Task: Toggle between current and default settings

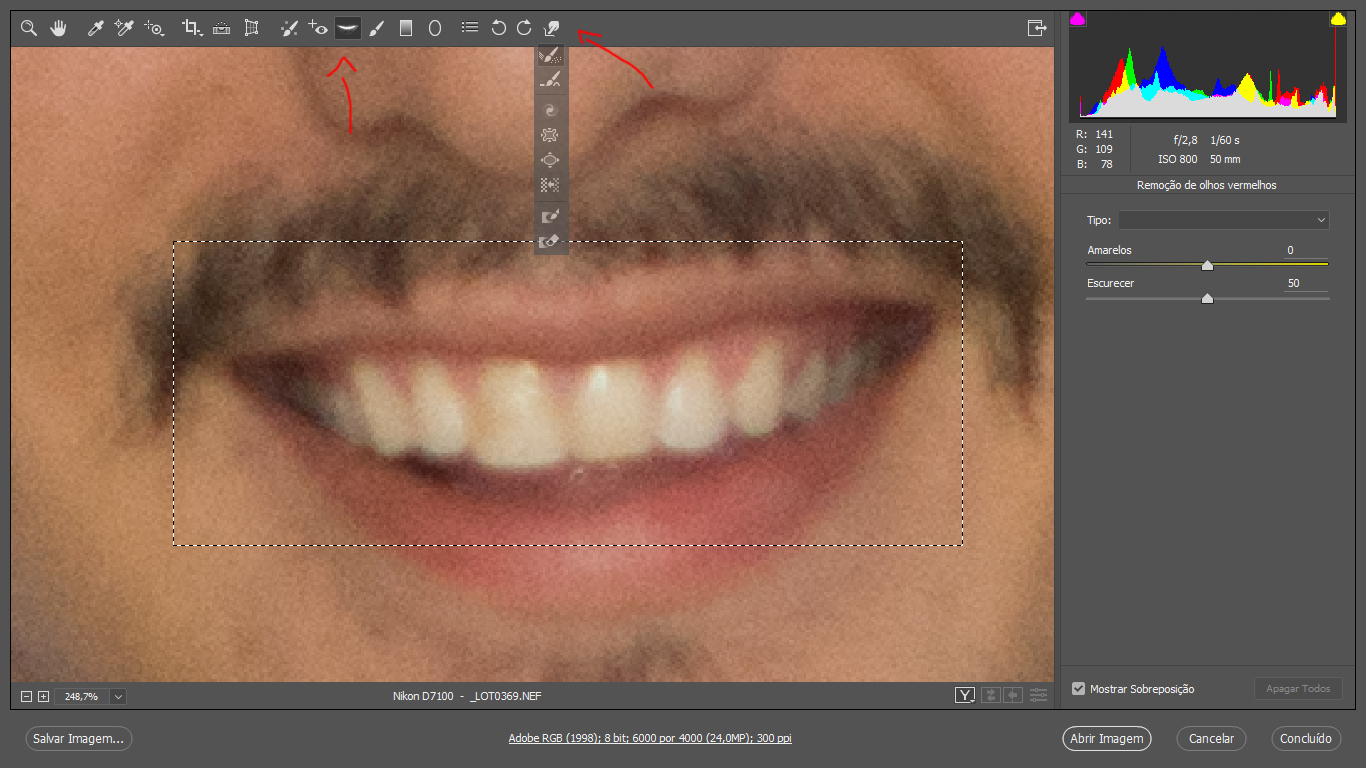Action: click(1039, 695)
